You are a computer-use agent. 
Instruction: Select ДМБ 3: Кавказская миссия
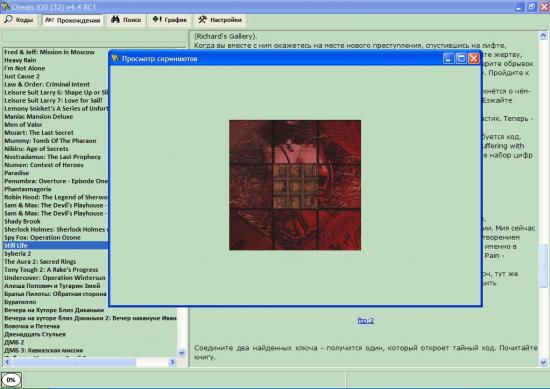tap(43, 350)
